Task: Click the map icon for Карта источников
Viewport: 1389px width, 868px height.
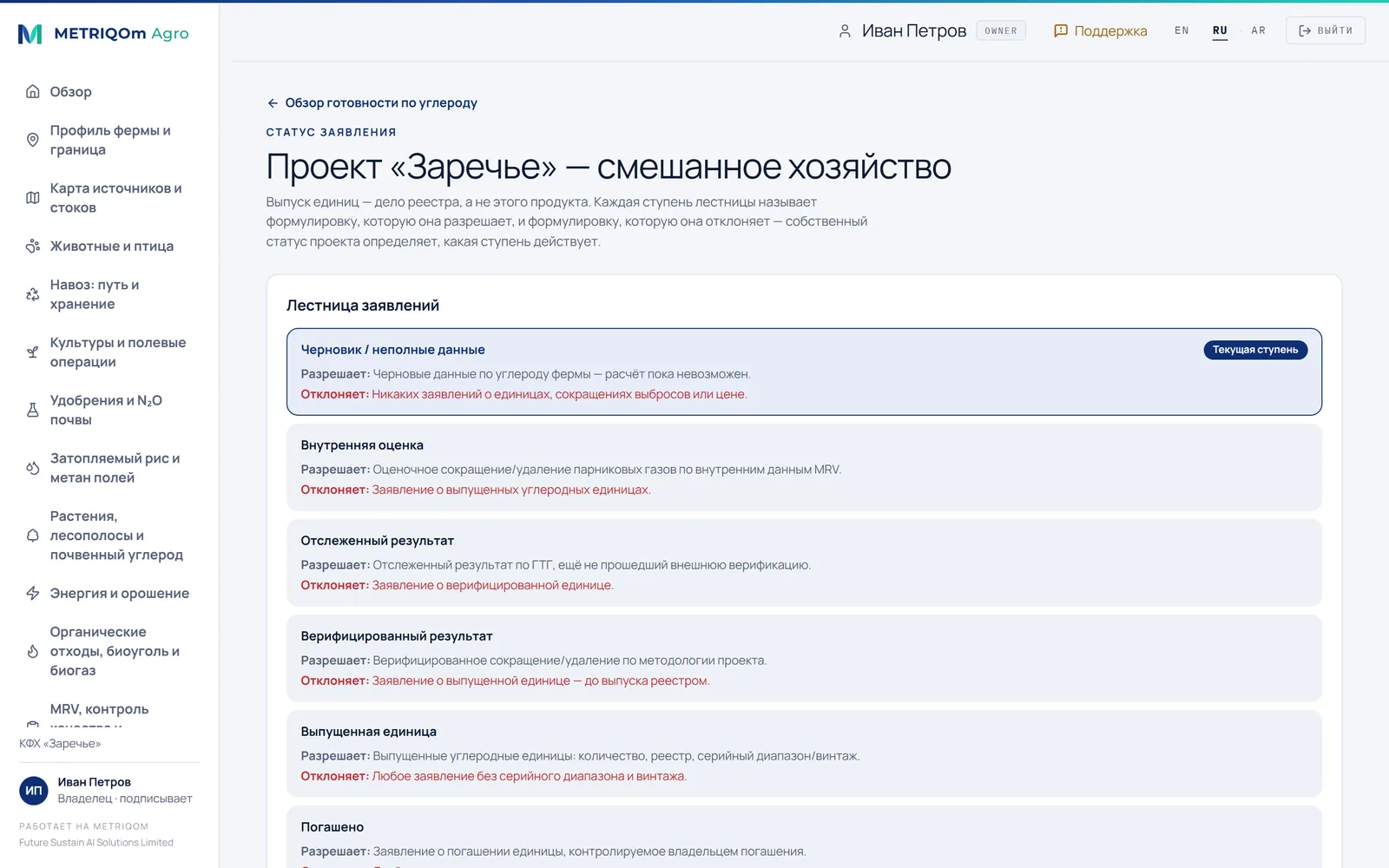Action: [33, 198]
